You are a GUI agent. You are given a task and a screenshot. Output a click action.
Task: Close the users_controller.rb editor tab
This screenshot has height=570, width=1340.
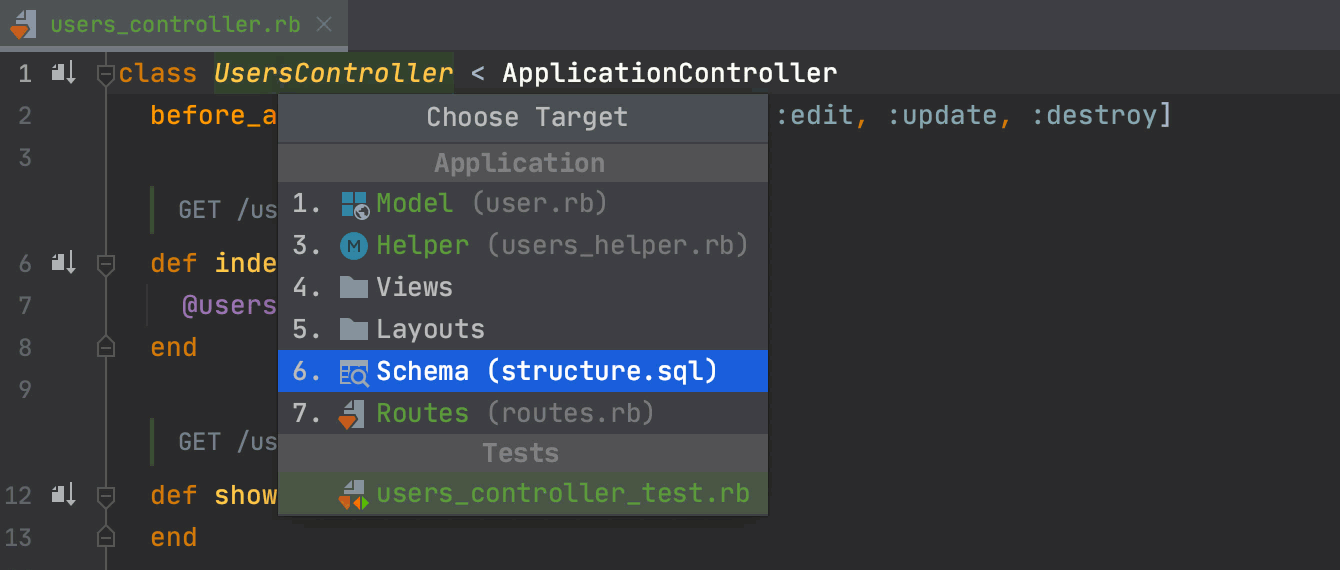pos(324,25)
